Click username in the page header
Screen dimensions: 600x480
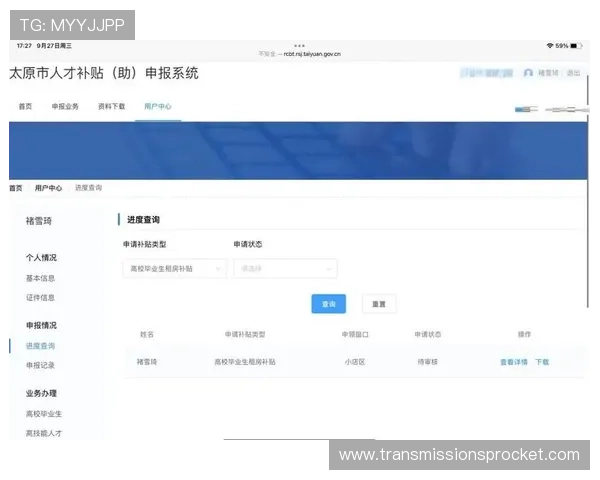[548, 73]
